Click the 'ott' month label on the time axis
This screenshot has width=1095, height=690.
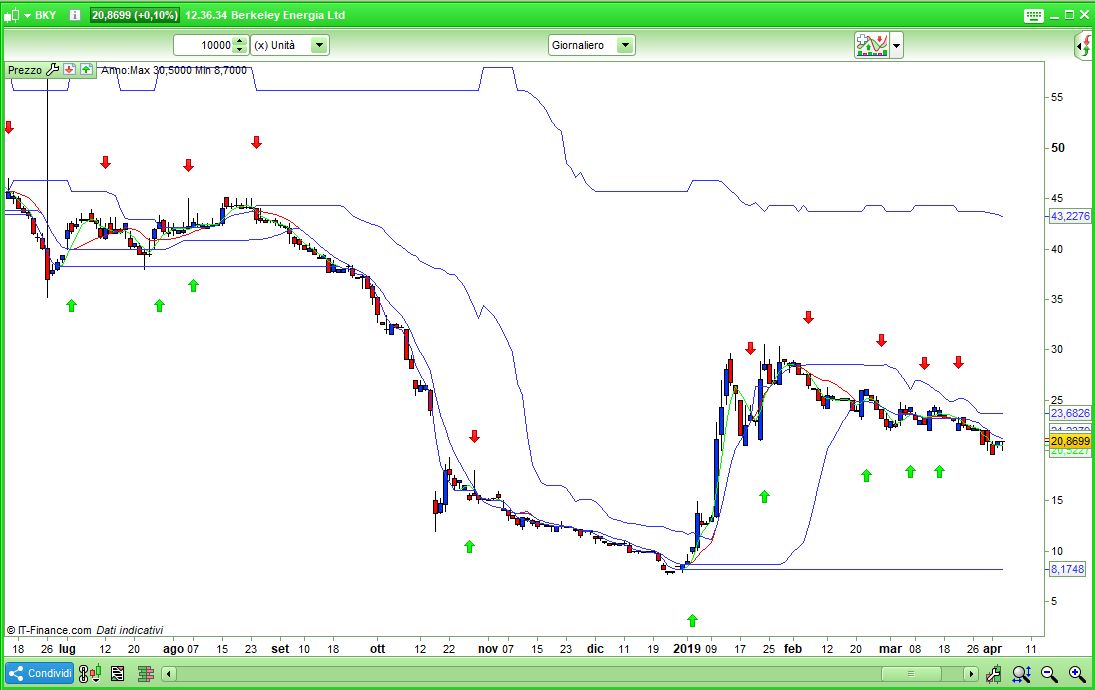(x=377, y=649)
